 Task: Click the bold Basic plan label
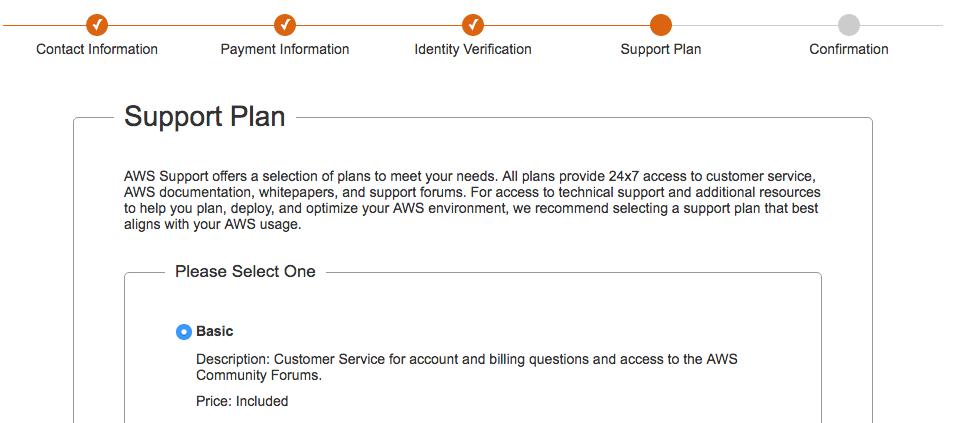tap(215, 331)
